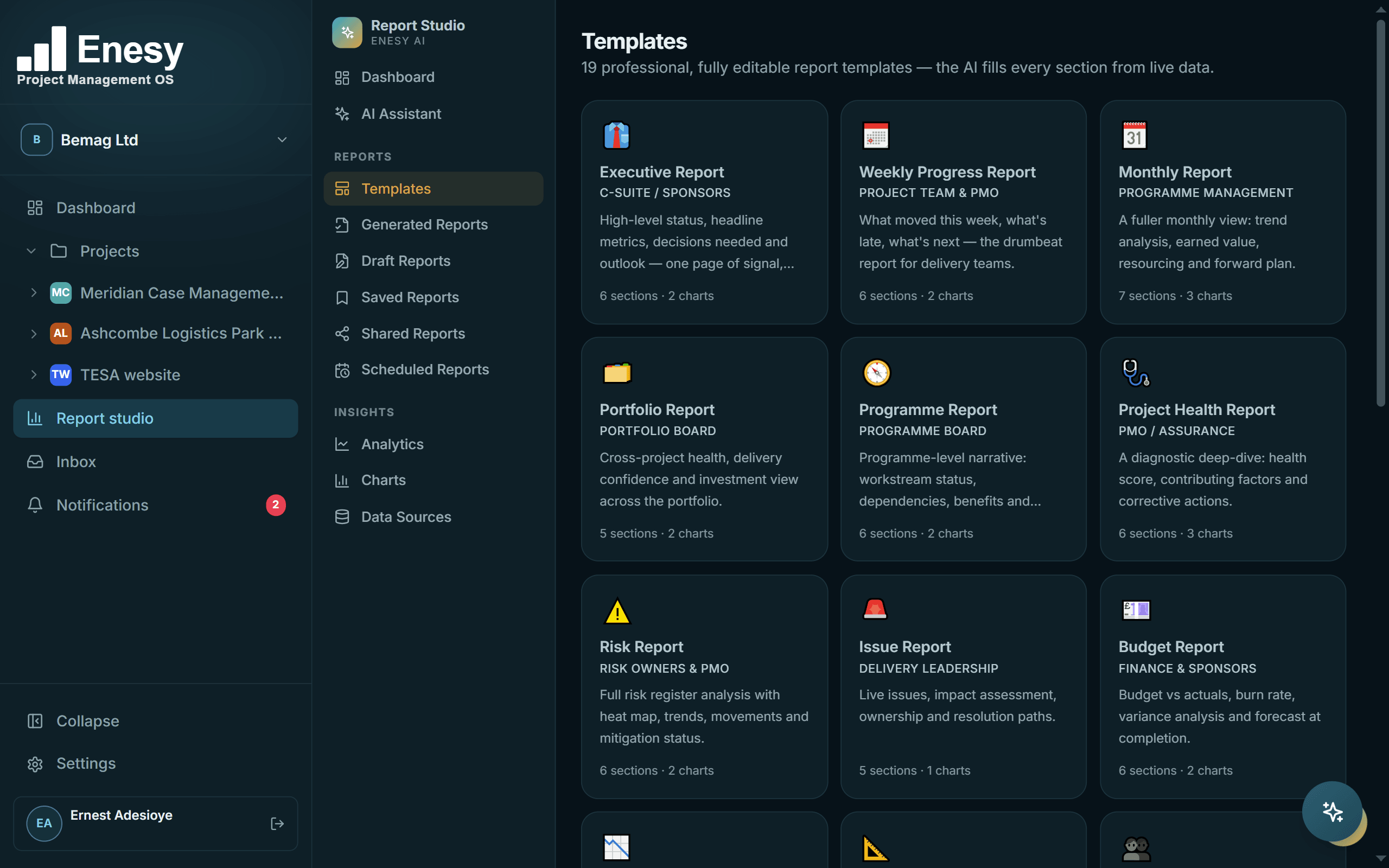Click the Saved Reports bookmark icon

click(x=342, y=297)
